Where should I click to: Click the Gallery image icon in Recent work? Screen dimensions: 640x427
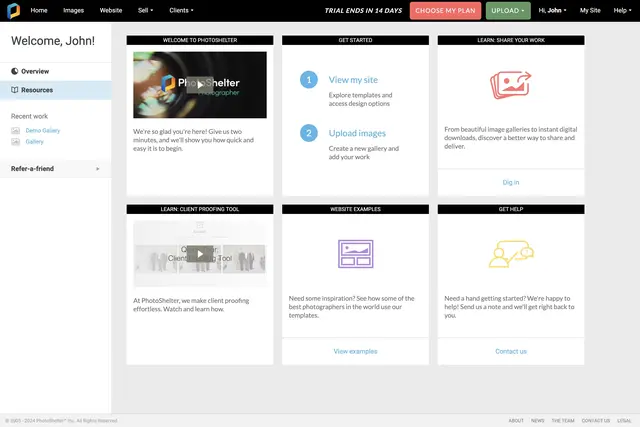click(16, 142)
